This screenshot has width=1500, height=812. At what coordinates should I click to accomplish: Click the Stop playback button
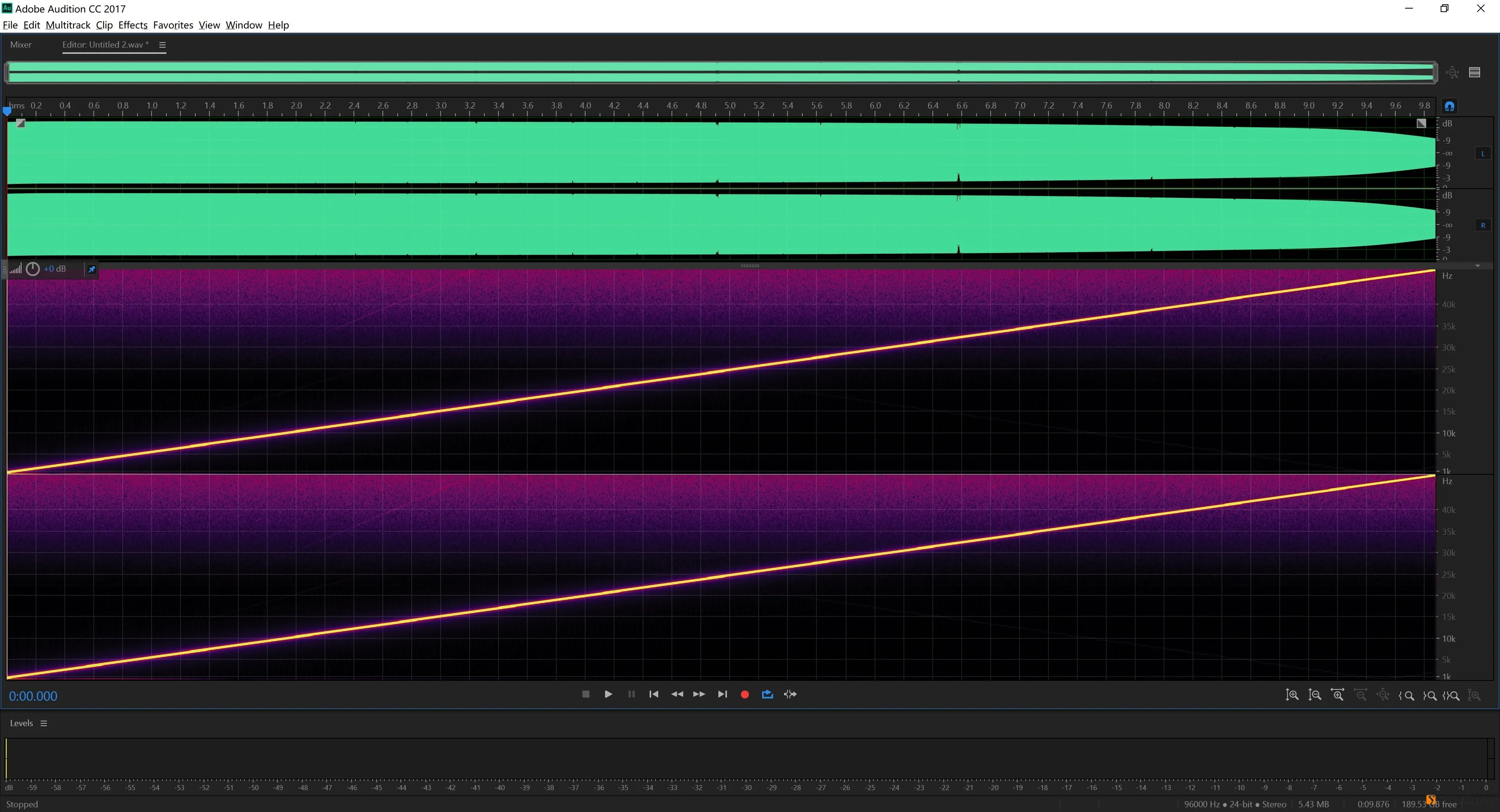586,694
